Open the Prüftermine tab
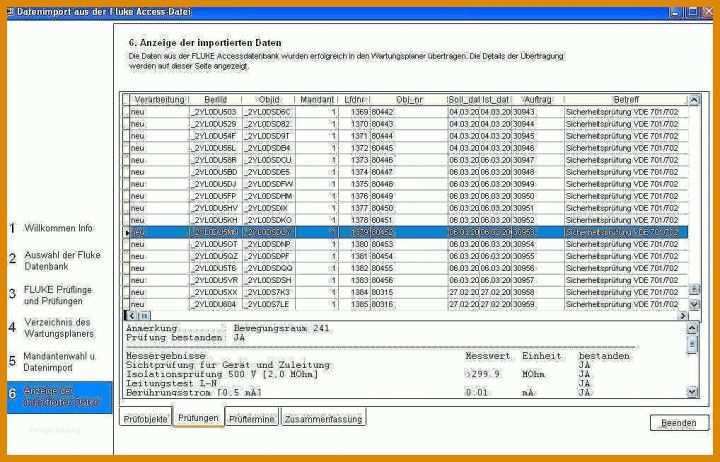Image resolution: width=720 pixels, height=462 pixels. tap(252, 419)
